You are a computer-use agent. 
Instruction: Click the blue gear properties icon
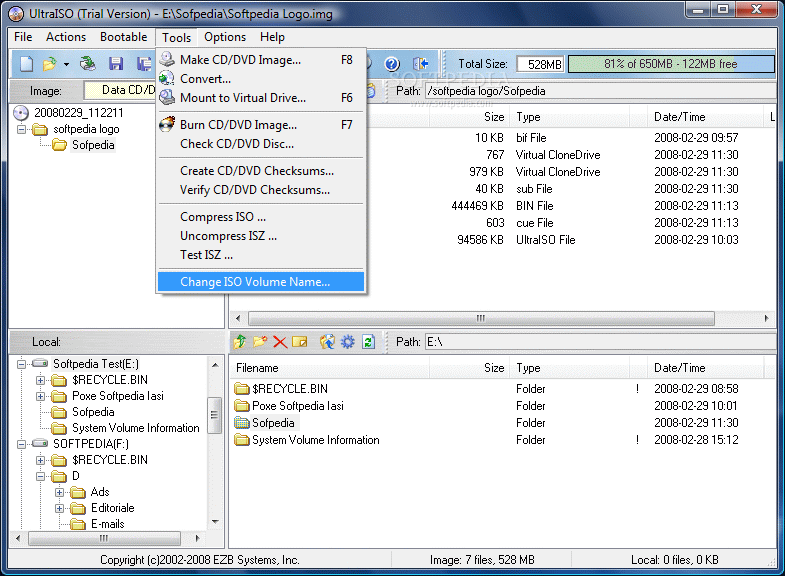point(347,342)
